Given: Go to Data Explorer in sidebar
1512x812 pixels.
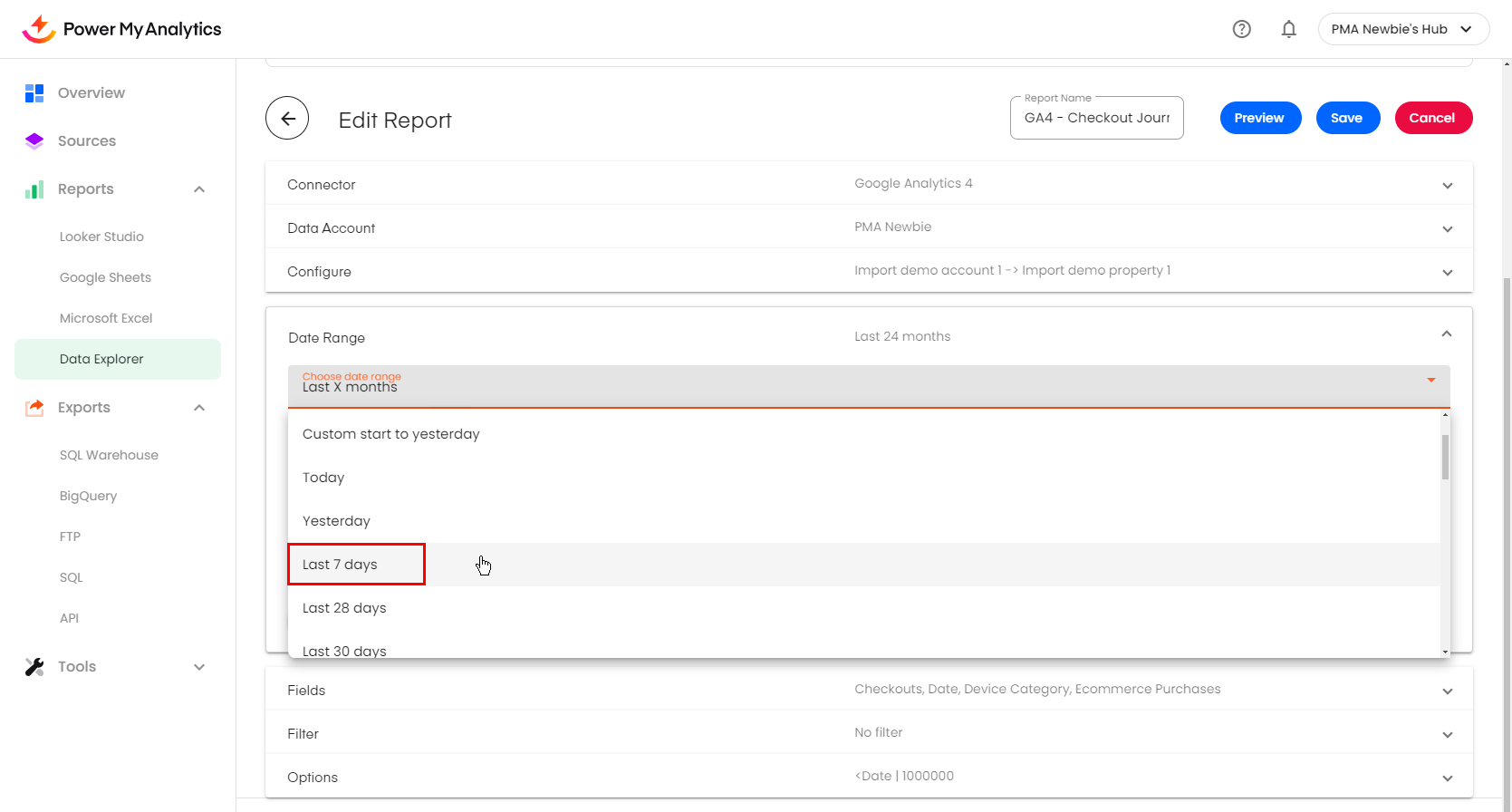Looking at the screenshot, I should point(101,359).
